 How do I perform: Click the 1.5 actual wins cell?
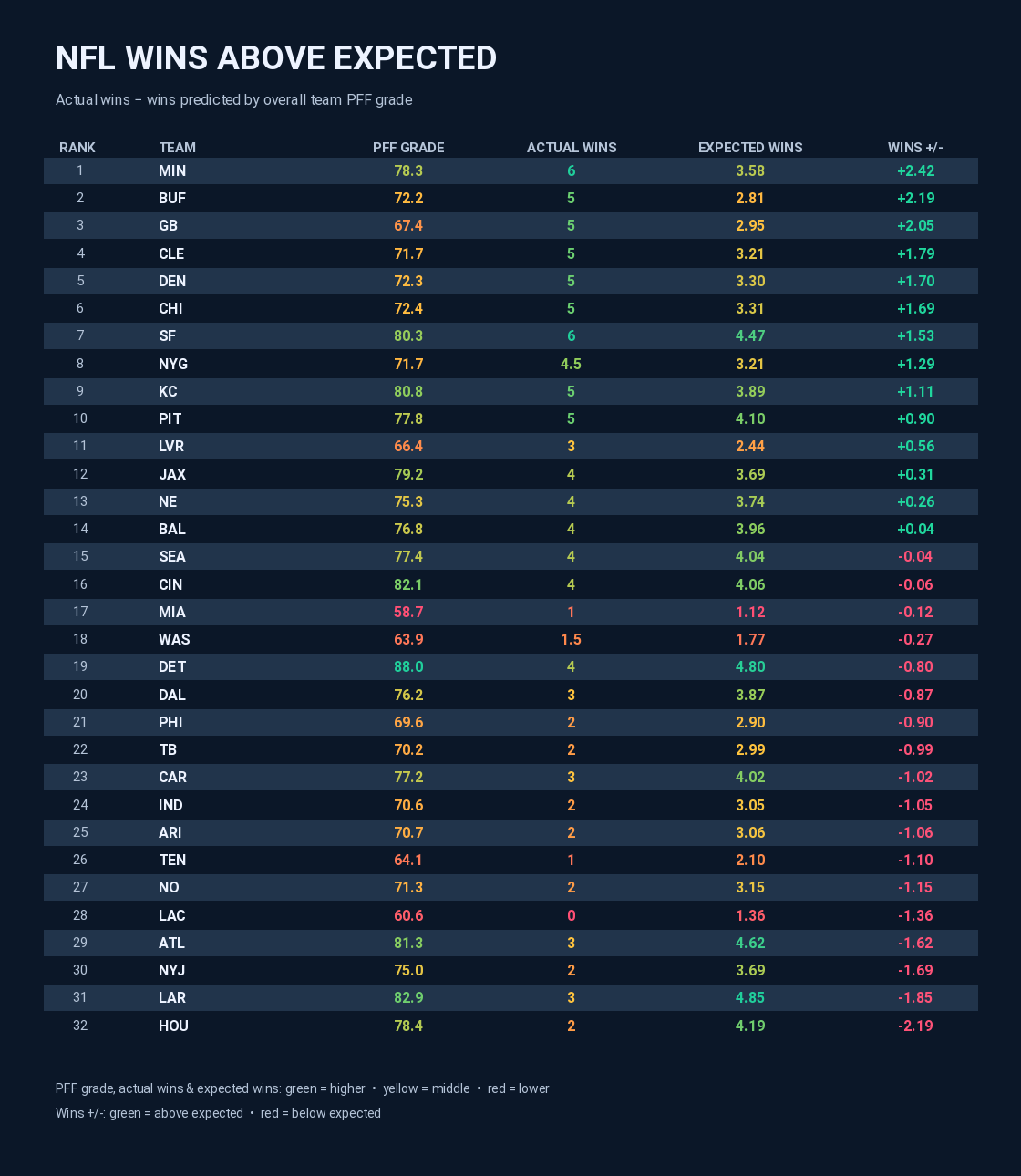[x=572, y=639]
